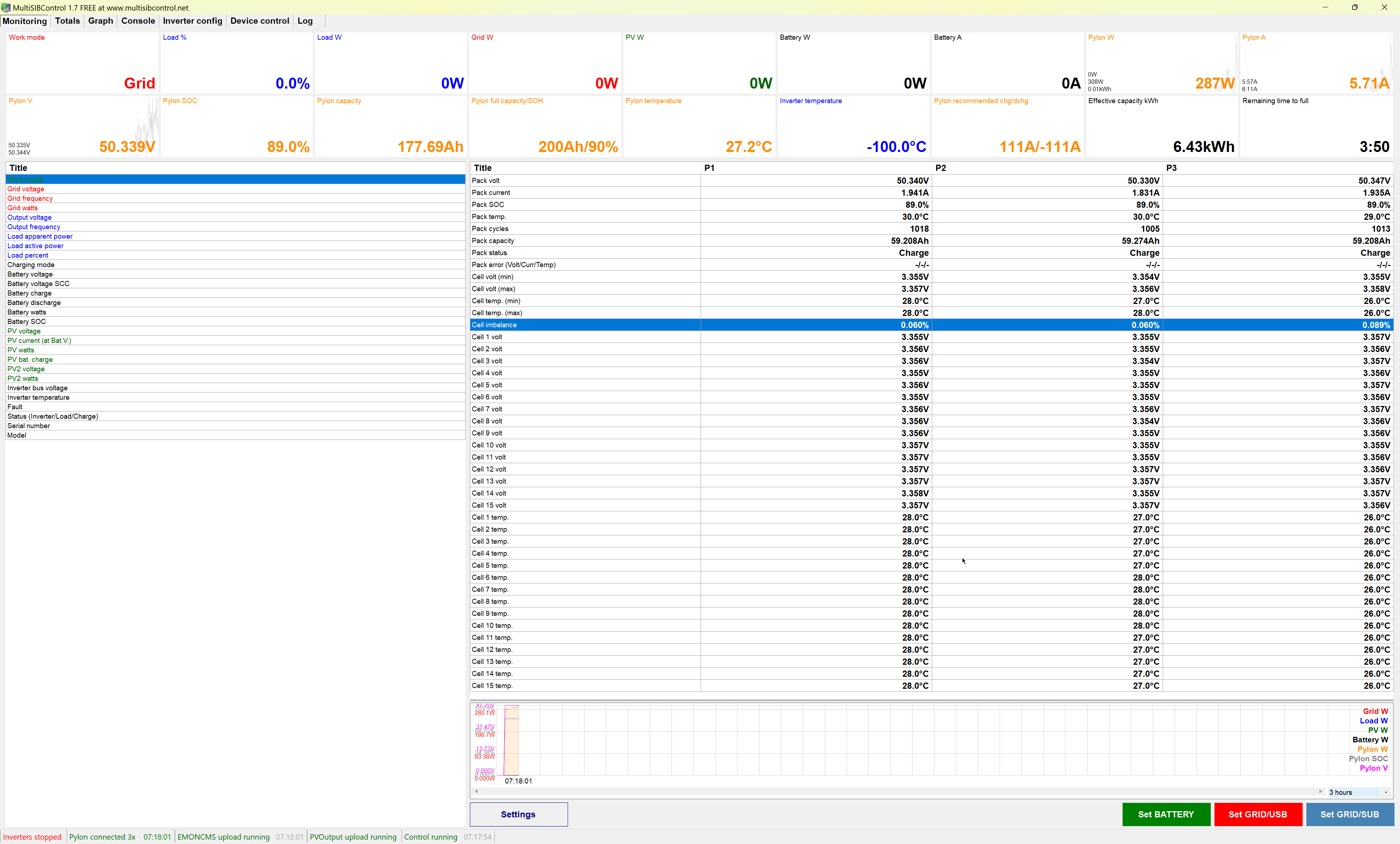The image size is (1400, 844).
Task: Switch to the Totals tab
Action: pyautogui.click(x=67, y=21)
